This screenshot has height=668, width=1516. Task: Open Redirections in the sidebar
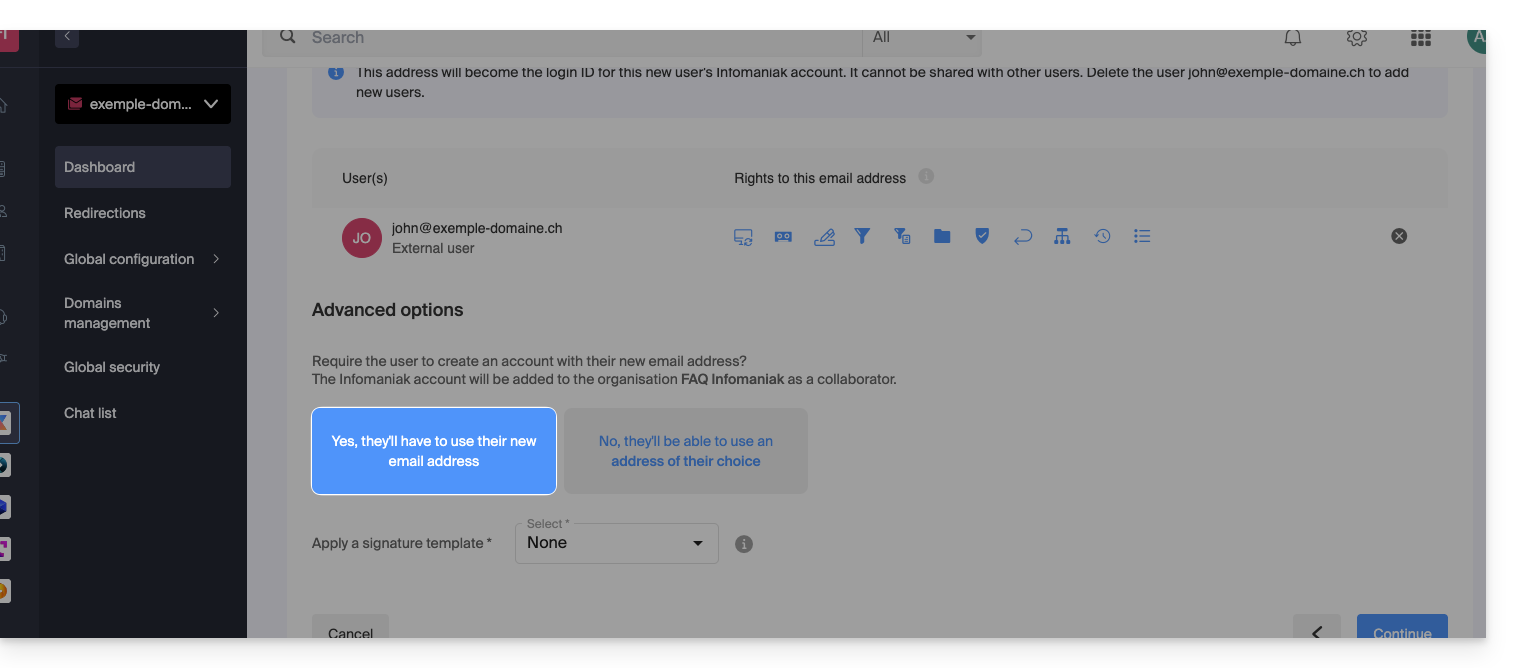(105, 213)
